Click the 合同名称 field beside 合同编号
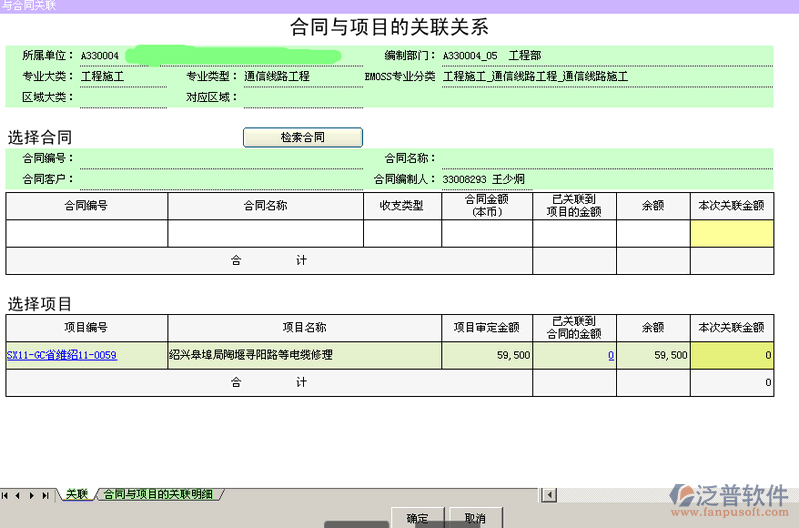 [600, 158]
